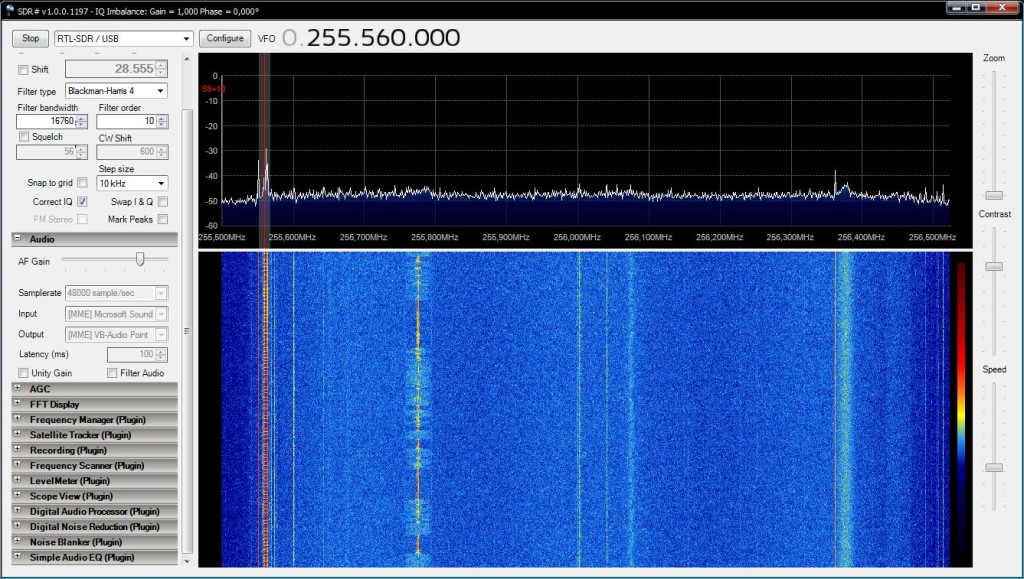Click the SDR# icon in the title bar
The image size is (1024, 579).
click(x=10, y=9)
